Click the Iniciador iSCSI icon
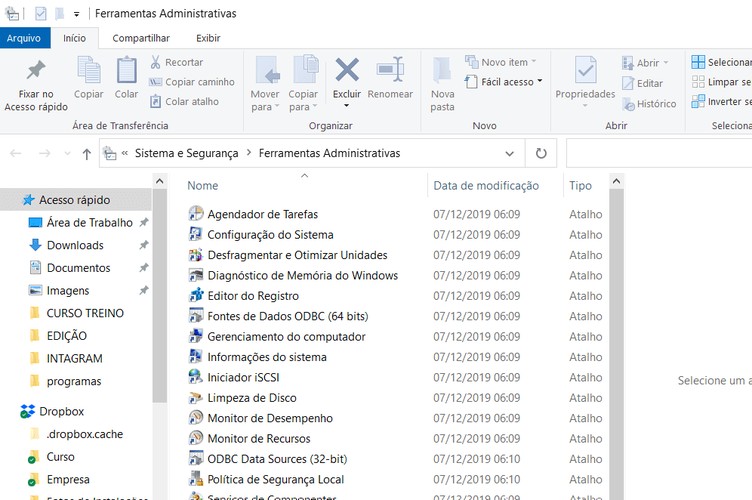 [x=196, y=377]
